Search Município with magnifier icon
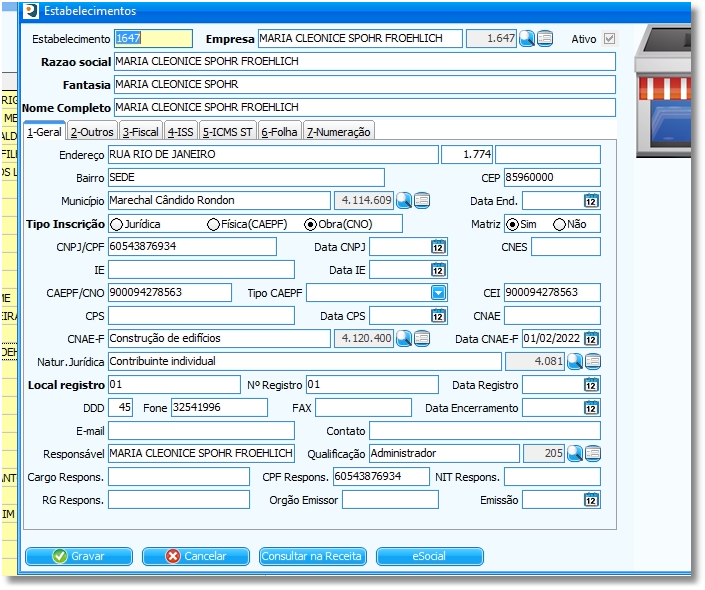 click(404, 201)
